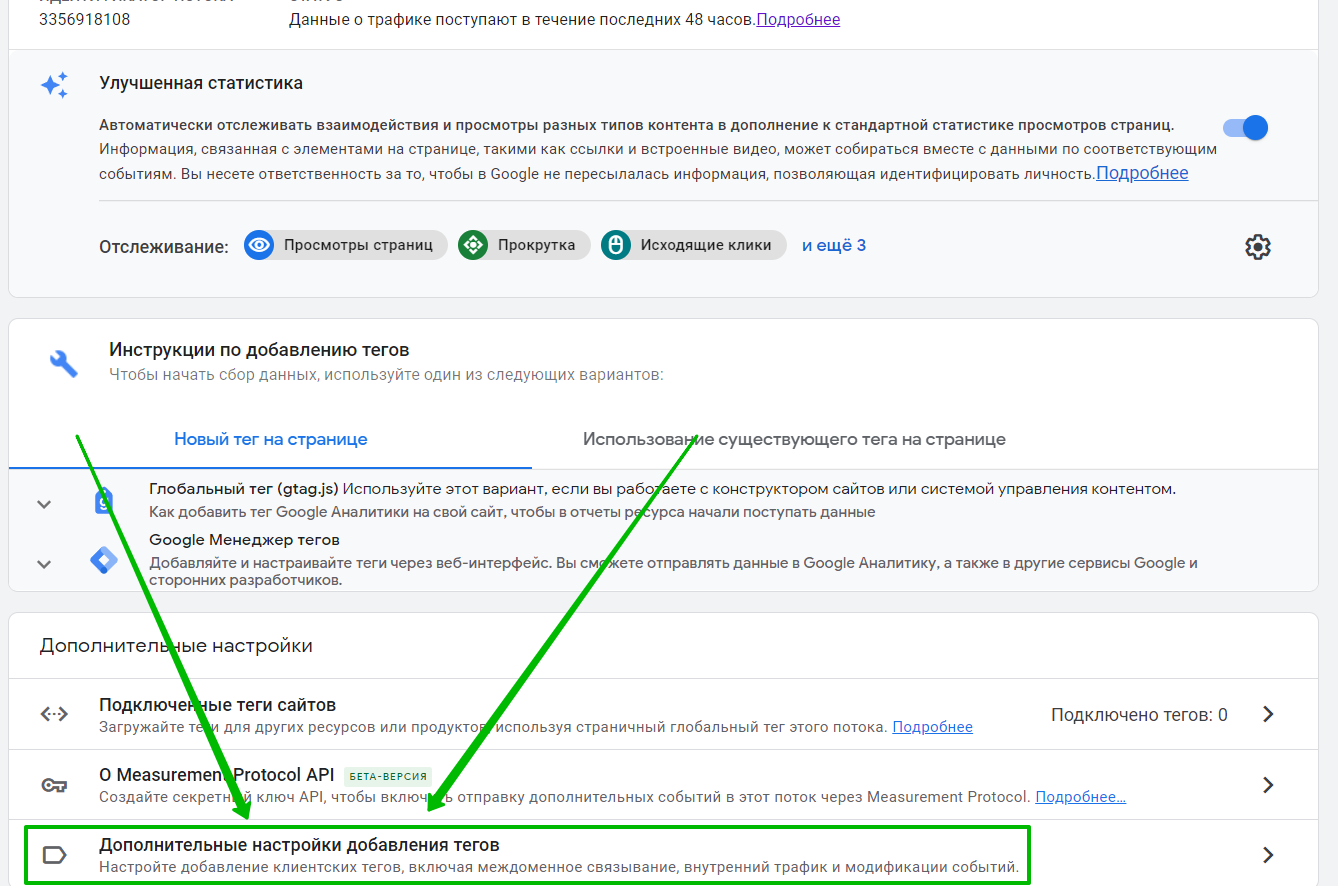The width and height of the screenshot is (1338, 886).
Task: Open Подключенные теги сайтов via chevron arrow
Action: coord(1268,714)
